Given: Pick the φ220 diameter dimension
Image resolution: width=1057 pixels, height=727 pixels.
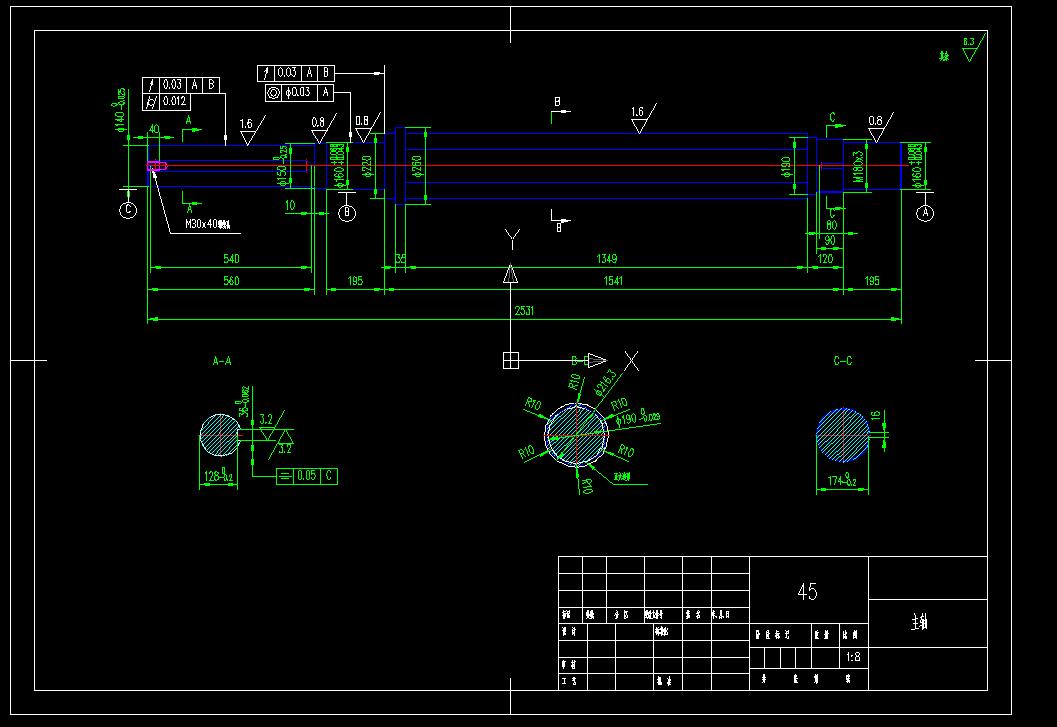Looking at the screenshot, I should point(367,166).
